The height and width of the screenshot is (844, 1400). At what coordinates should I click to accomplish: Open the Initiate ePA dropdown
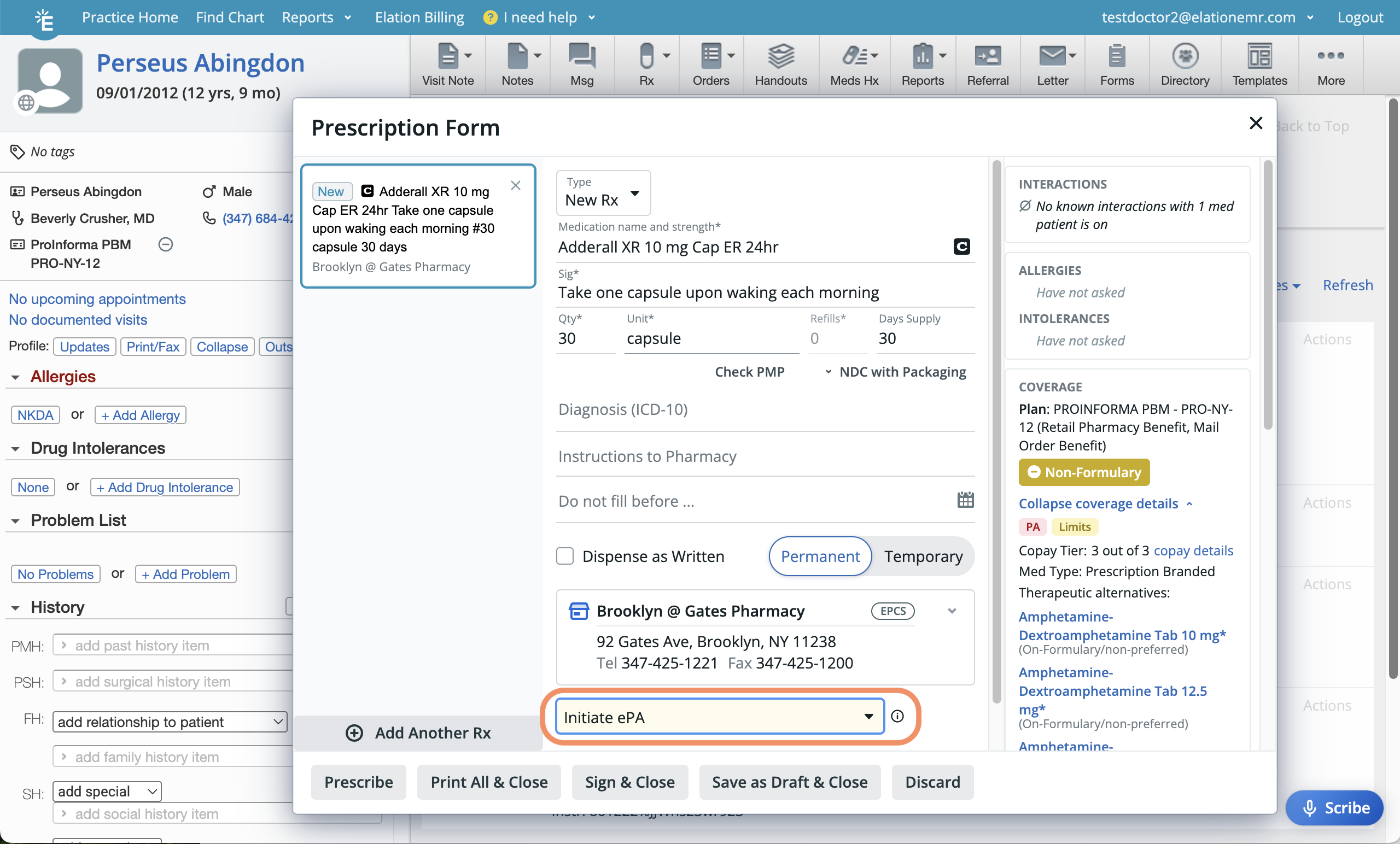719,717
